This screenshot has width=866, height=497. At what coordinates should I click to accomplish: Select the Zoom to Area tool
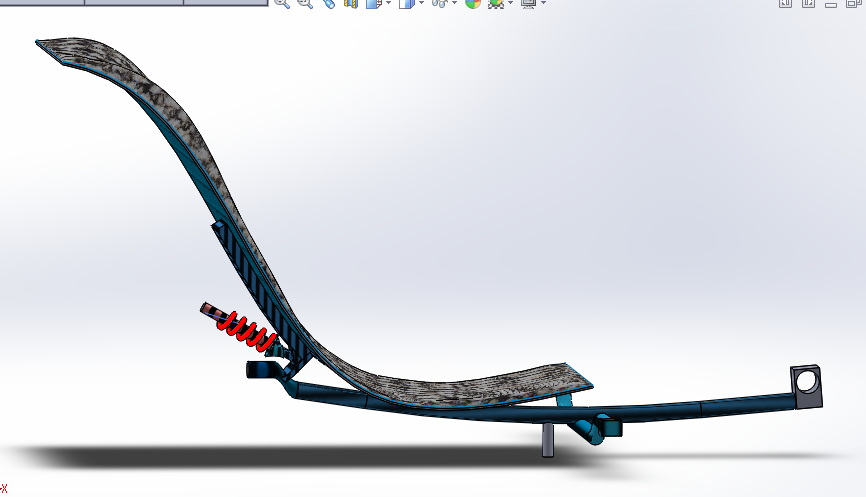(305, 3)
